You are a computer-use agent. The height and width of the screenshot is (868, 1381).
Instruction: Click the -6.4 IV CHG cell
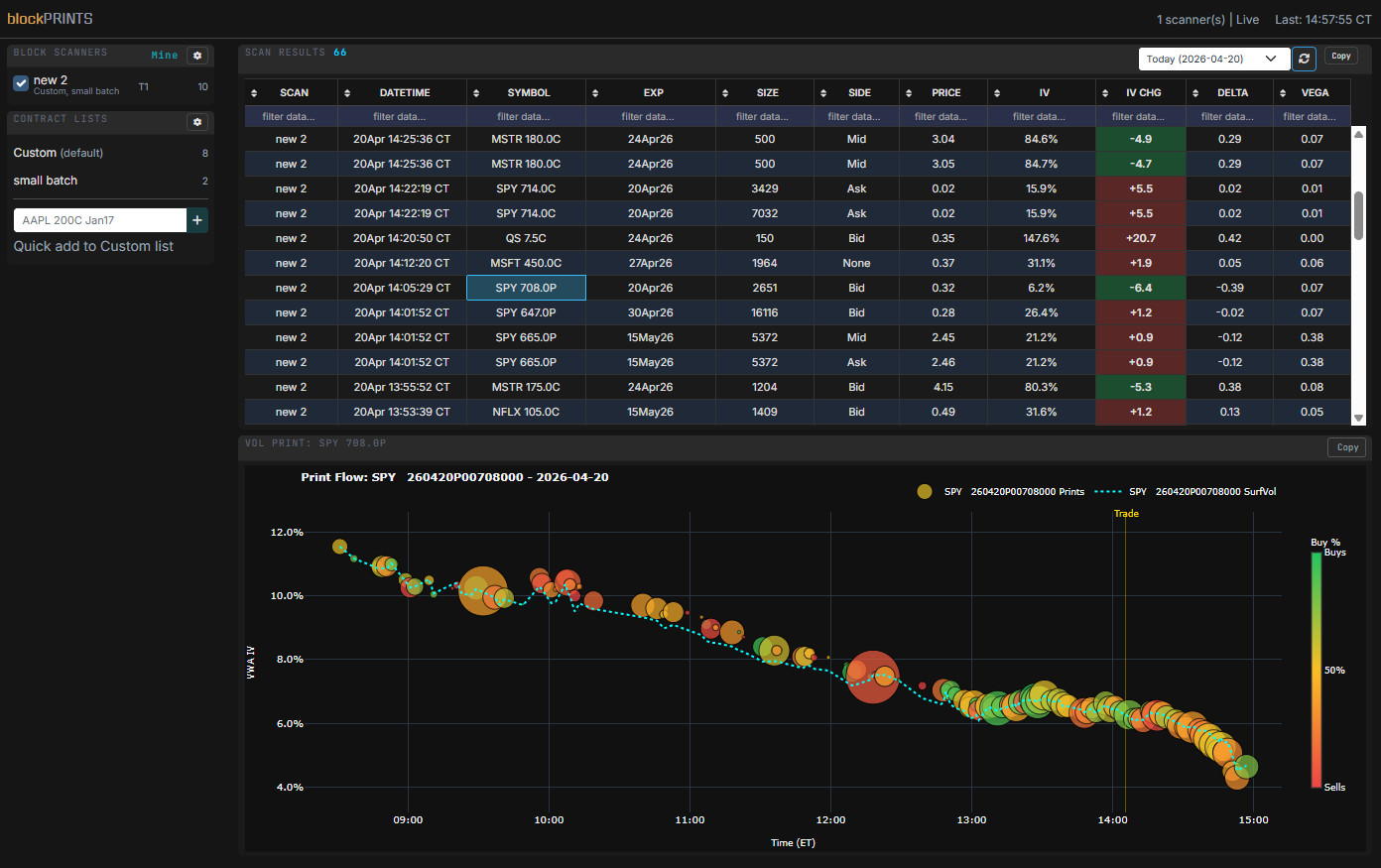1141,288
